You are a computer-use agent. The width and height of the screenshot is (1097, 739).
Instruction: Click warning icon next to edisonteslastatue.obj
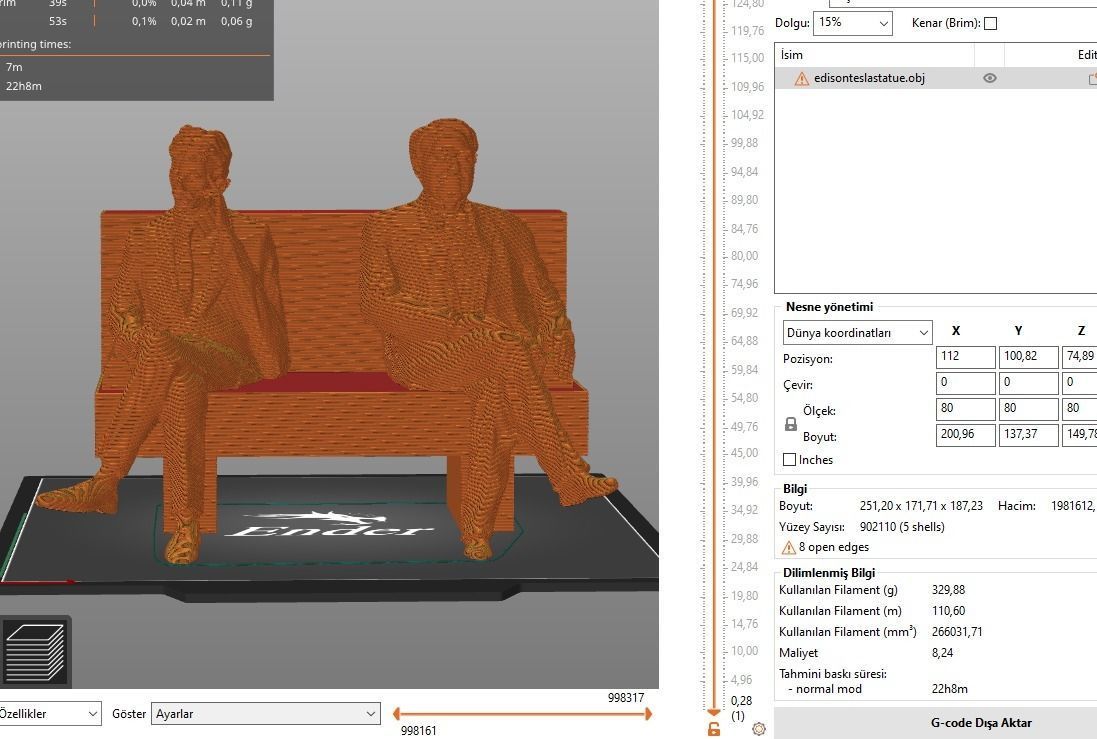click(802, 78)
